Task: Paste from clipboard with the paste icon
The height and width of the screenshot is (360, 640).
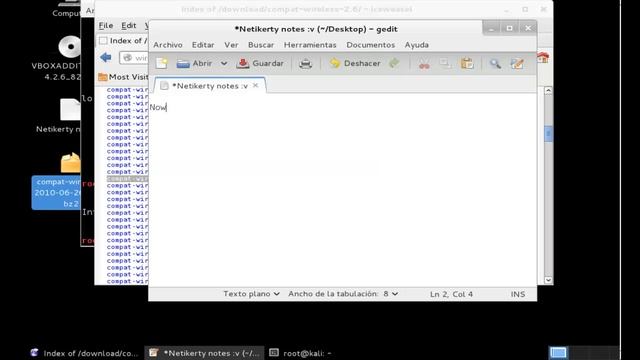Action: click(x=467, y=63)
